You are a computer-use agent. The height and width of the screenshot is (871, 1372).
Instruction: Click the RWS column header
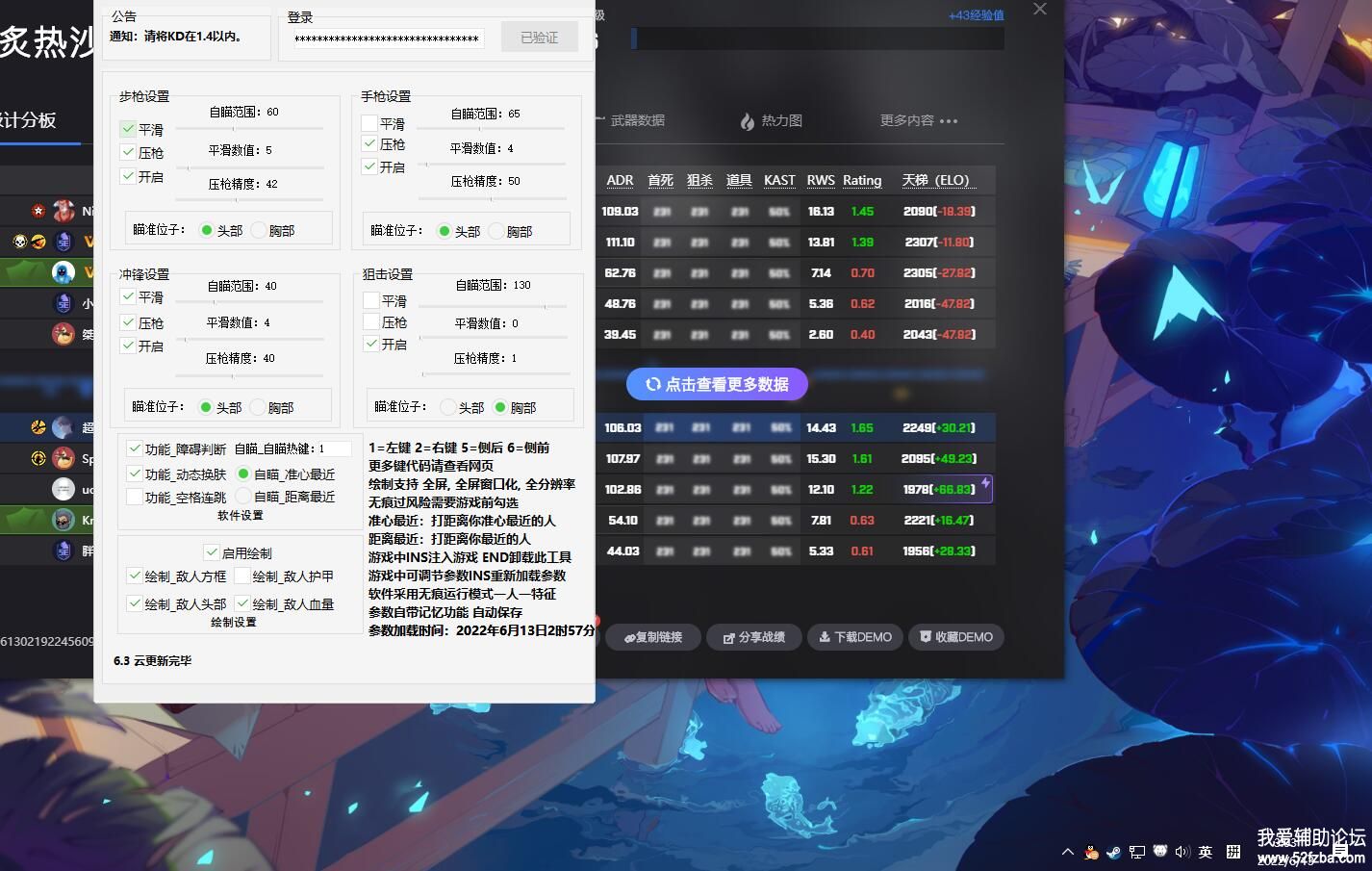[821, 180]
